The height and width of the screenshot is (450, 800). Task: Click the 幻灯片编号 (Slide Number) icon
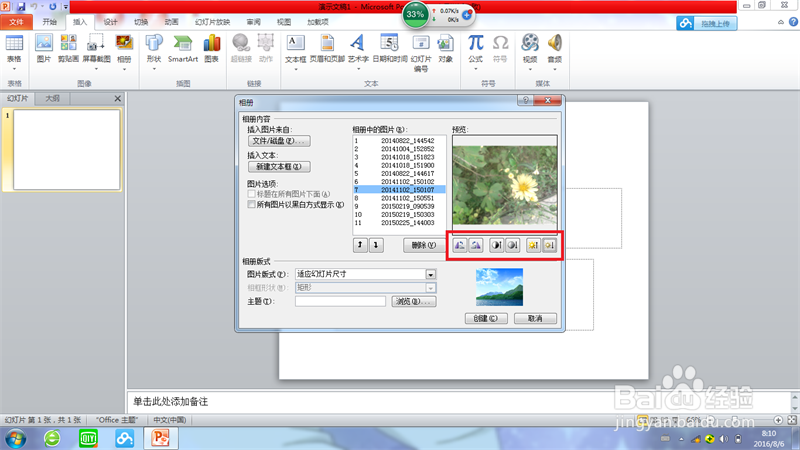tap(421, 53)
